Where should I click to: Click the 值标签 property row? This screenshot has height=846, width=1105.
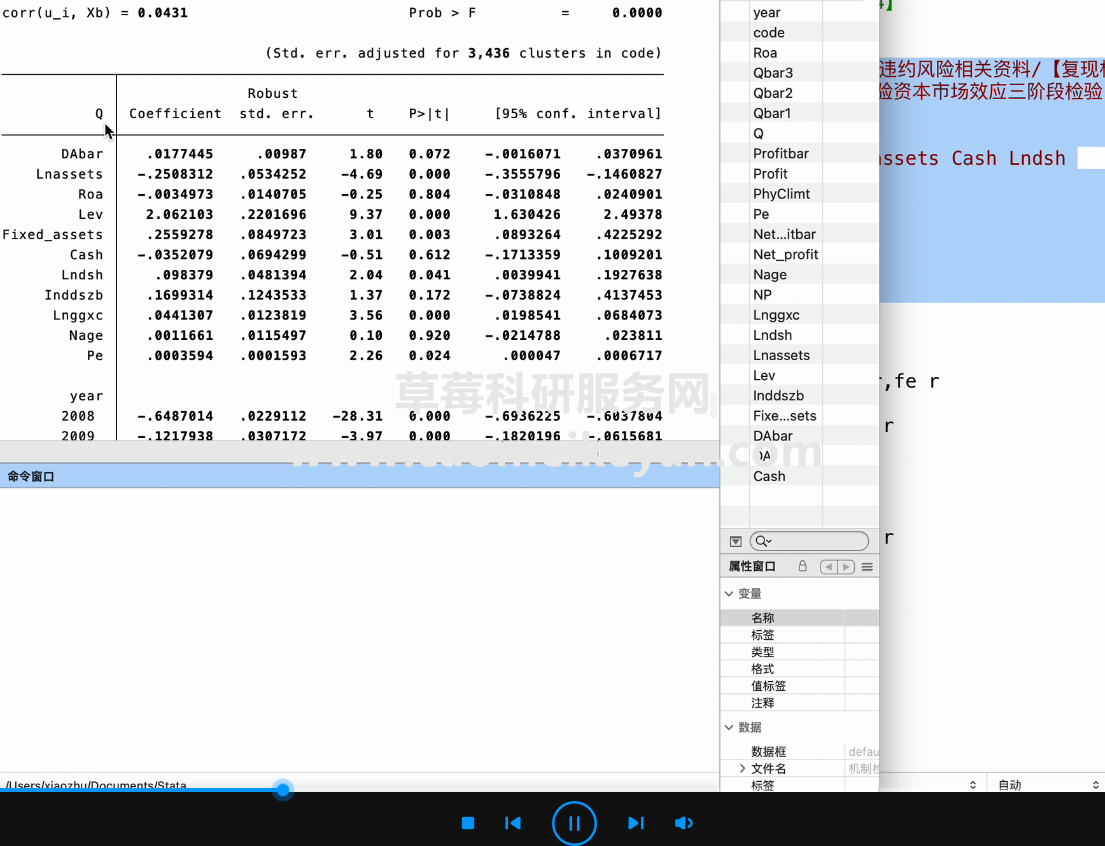[799, 686]
